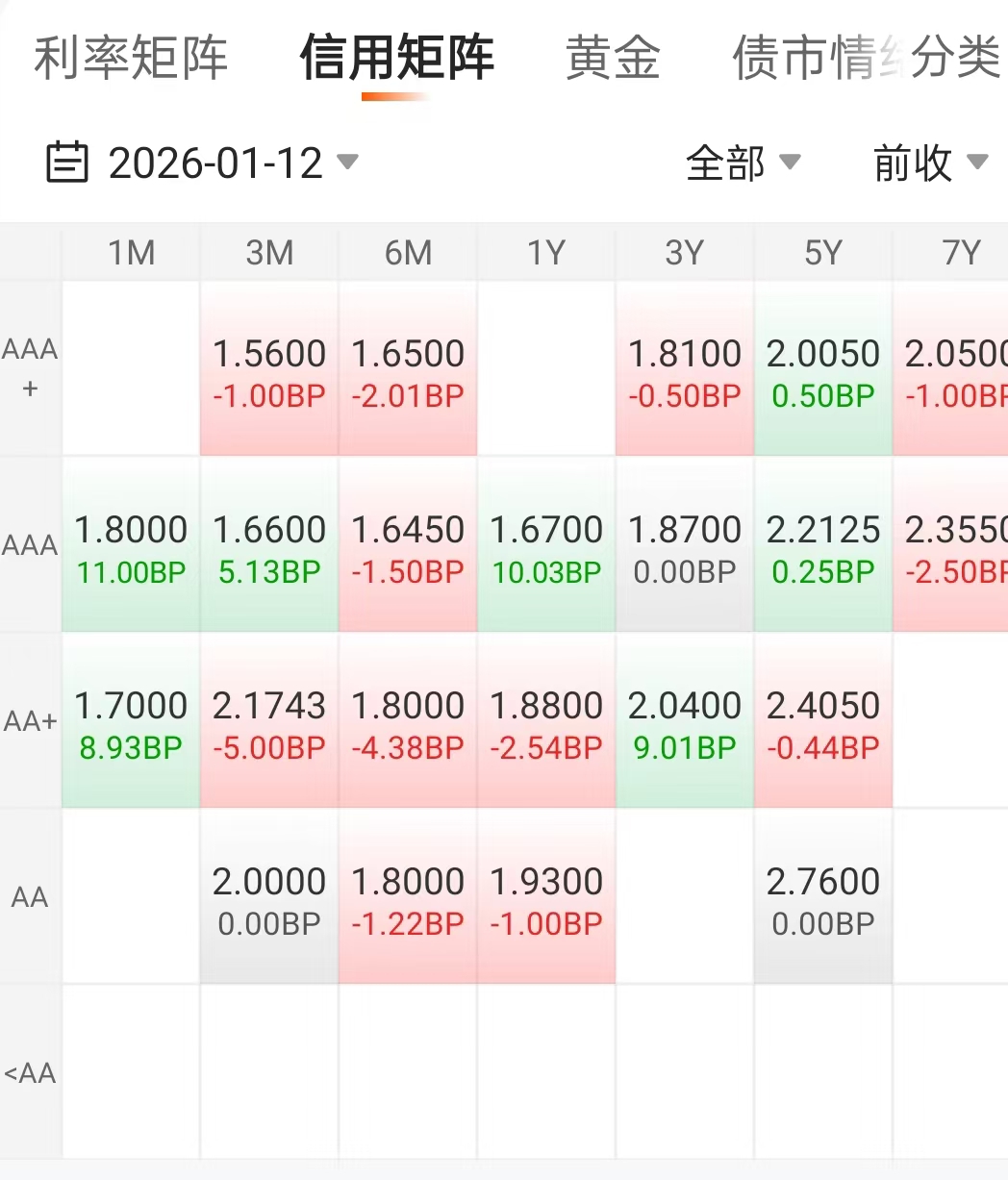The width and height of the screenshot is (1008, 1180).
Task: Open the AAA 1M cell showing 11.00BP
Action: coord(131,546)
